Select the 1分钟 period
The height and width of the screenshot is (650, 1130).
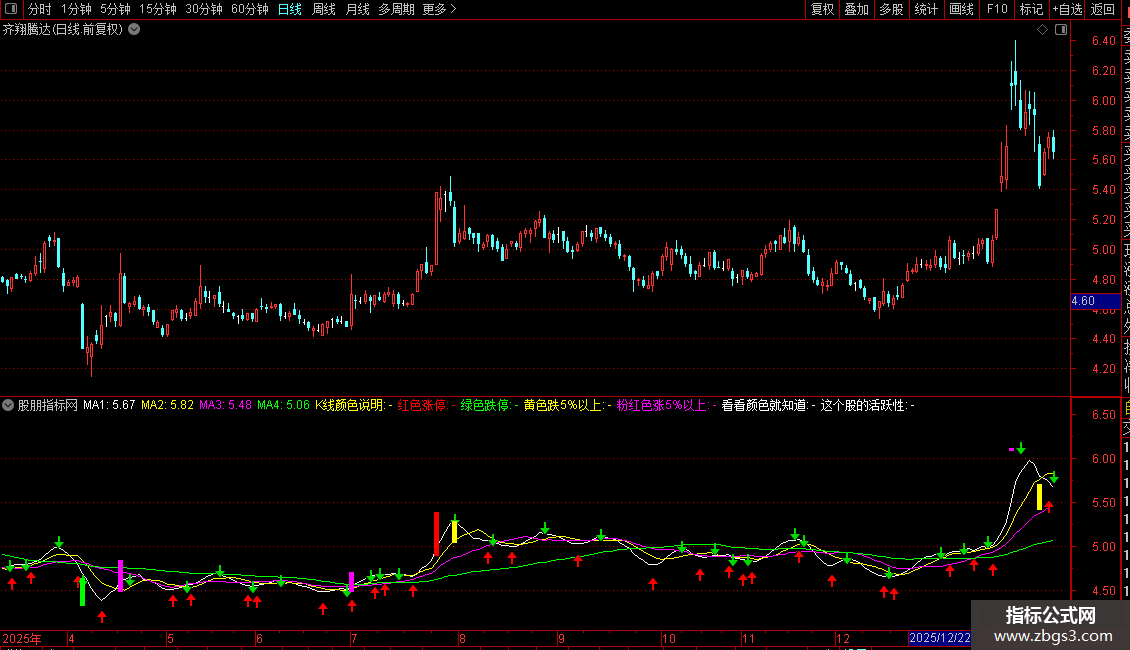pos(76,9)
